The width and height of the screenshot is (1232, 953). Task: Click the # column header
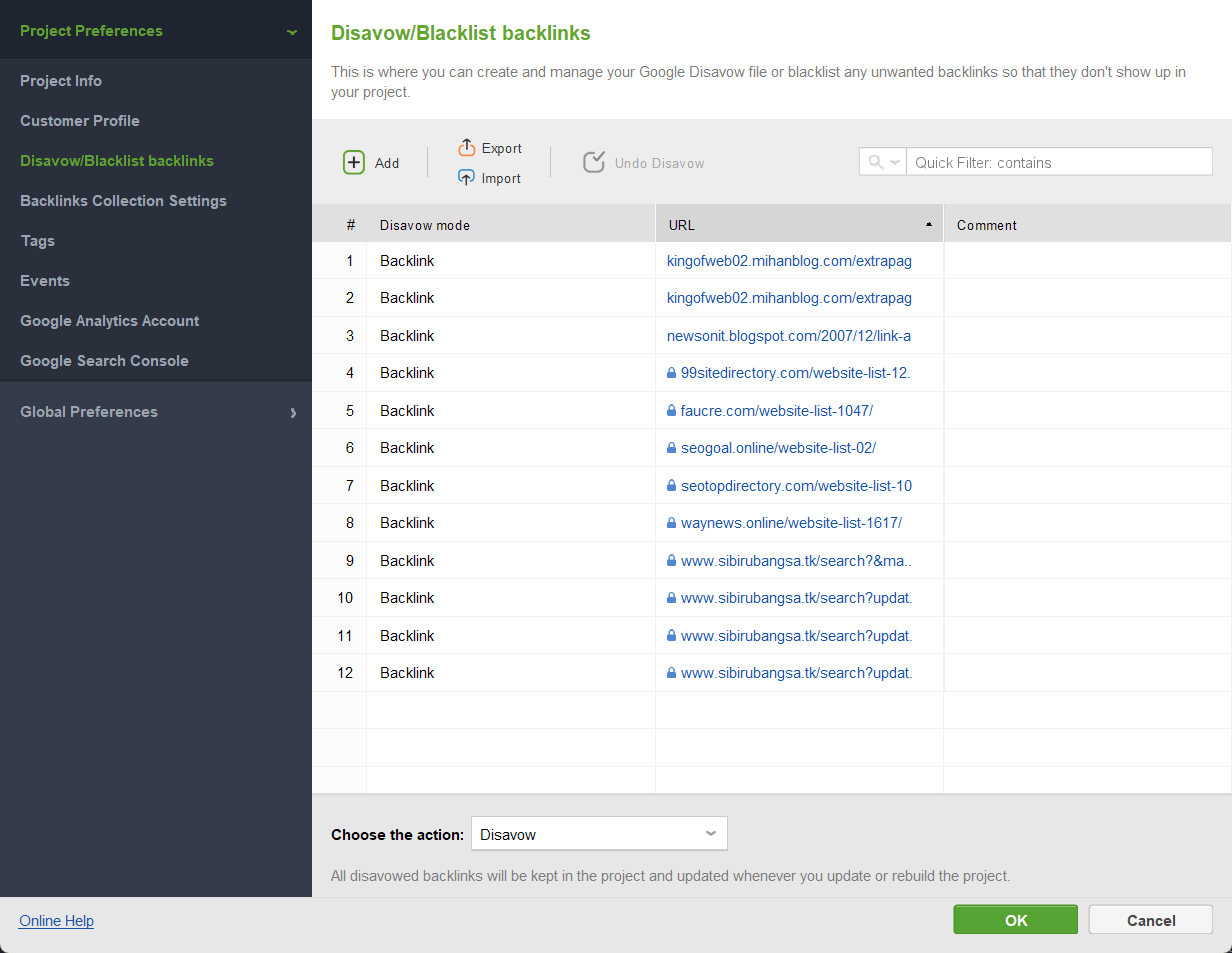pos(351,225)
